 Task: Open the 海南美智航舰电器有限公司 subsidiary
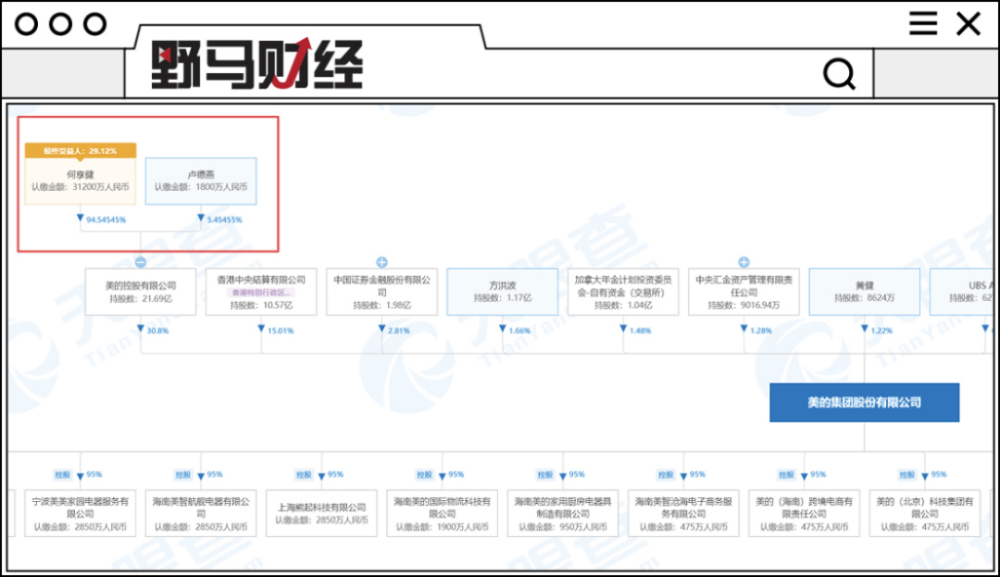point(201,513)
